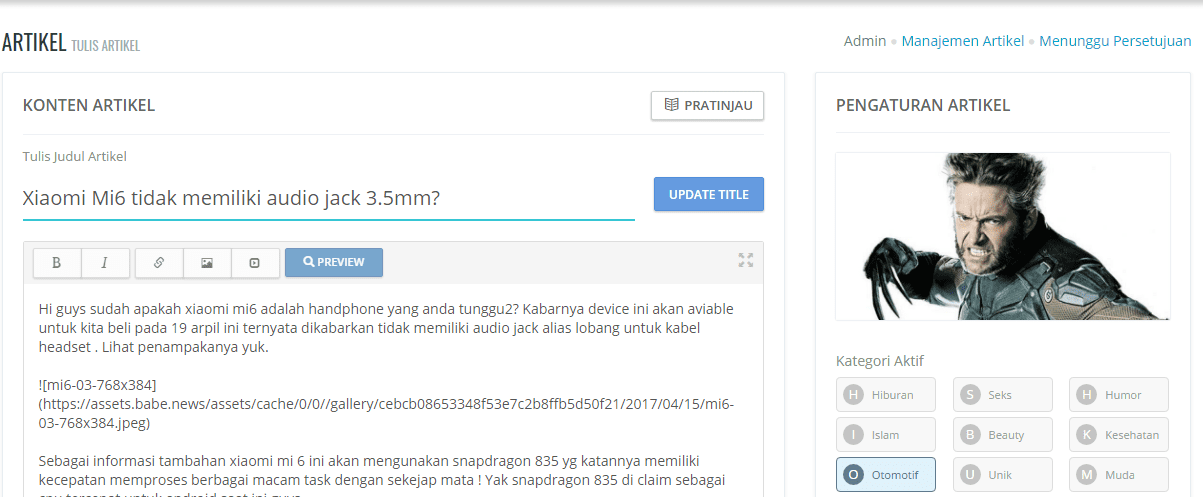The image size is (1203, 497).
Task: Click the KONTEN ARTIKEL heading
Action: [x=89, y=105]
